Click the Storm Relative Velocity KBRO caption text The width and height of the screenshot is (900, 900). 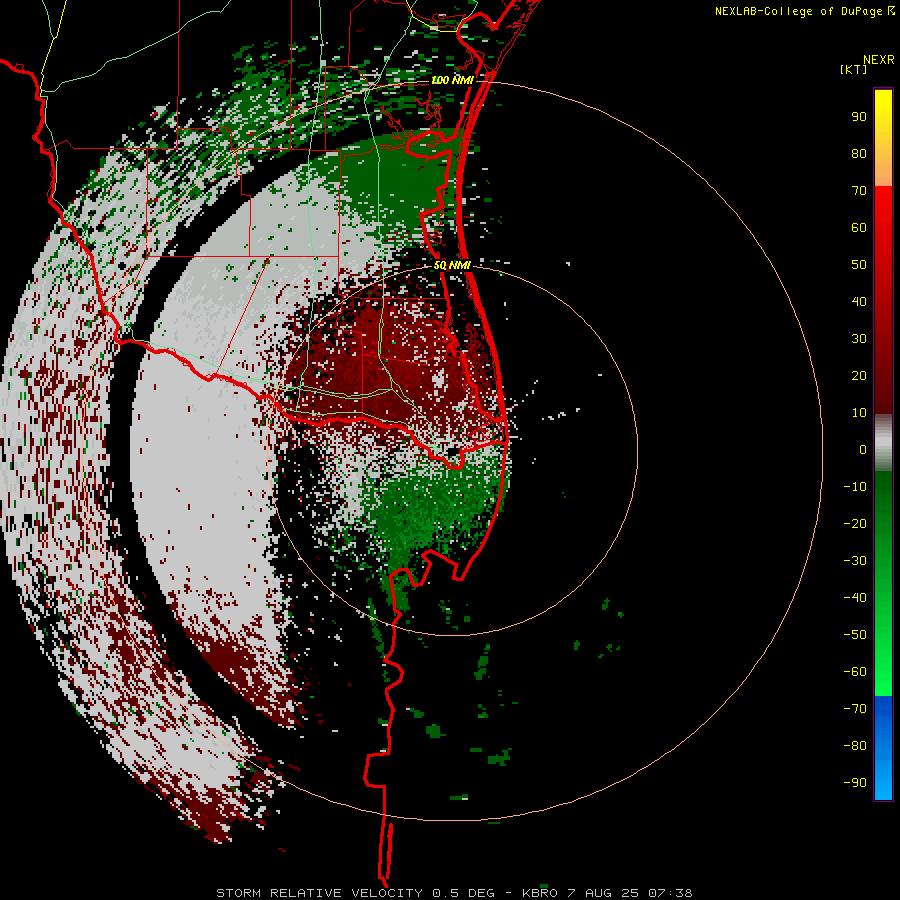(454, 893)
